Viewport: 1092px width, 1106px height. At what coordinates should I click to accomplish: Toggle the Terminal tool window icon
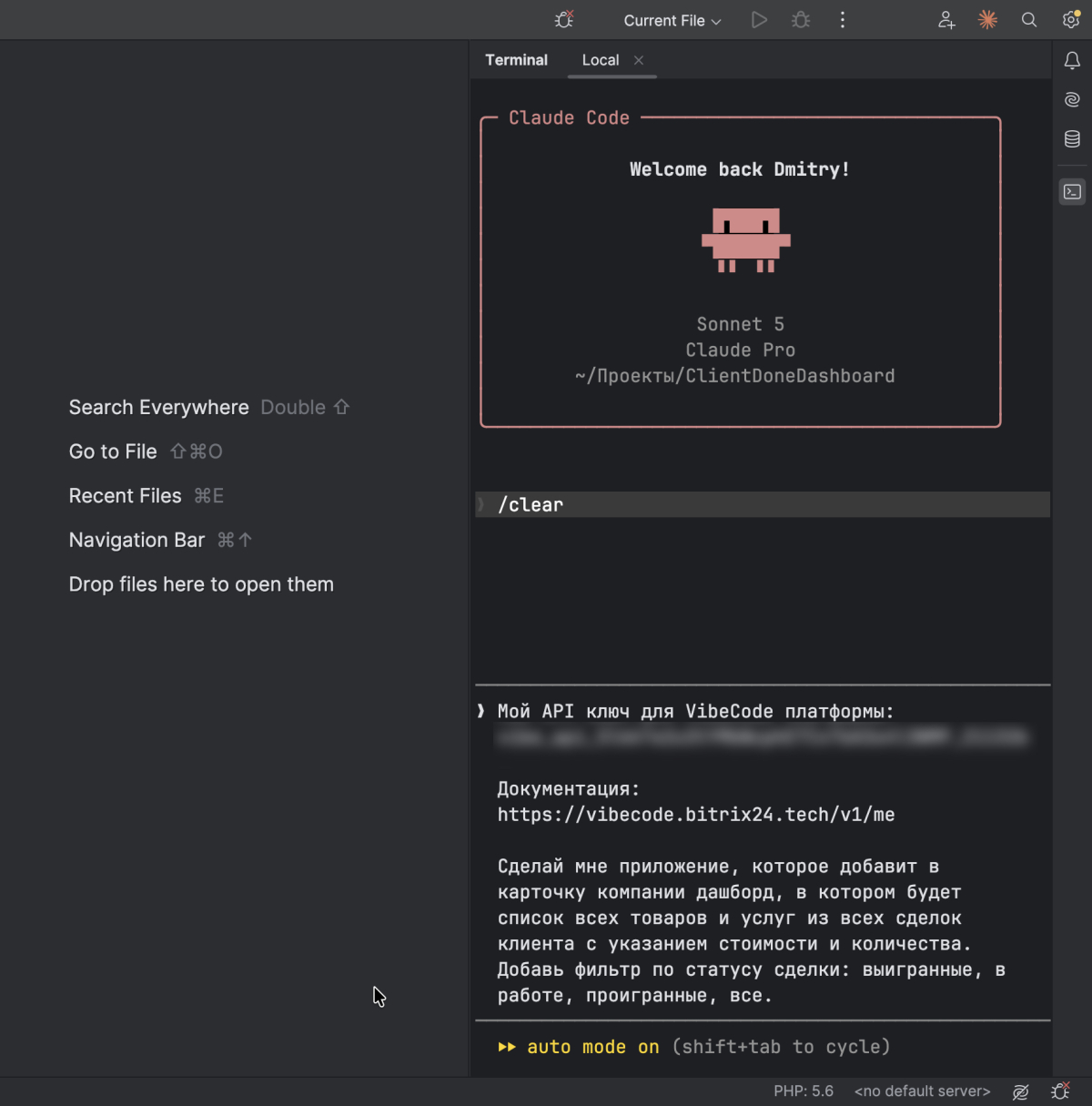point(1072,192)
